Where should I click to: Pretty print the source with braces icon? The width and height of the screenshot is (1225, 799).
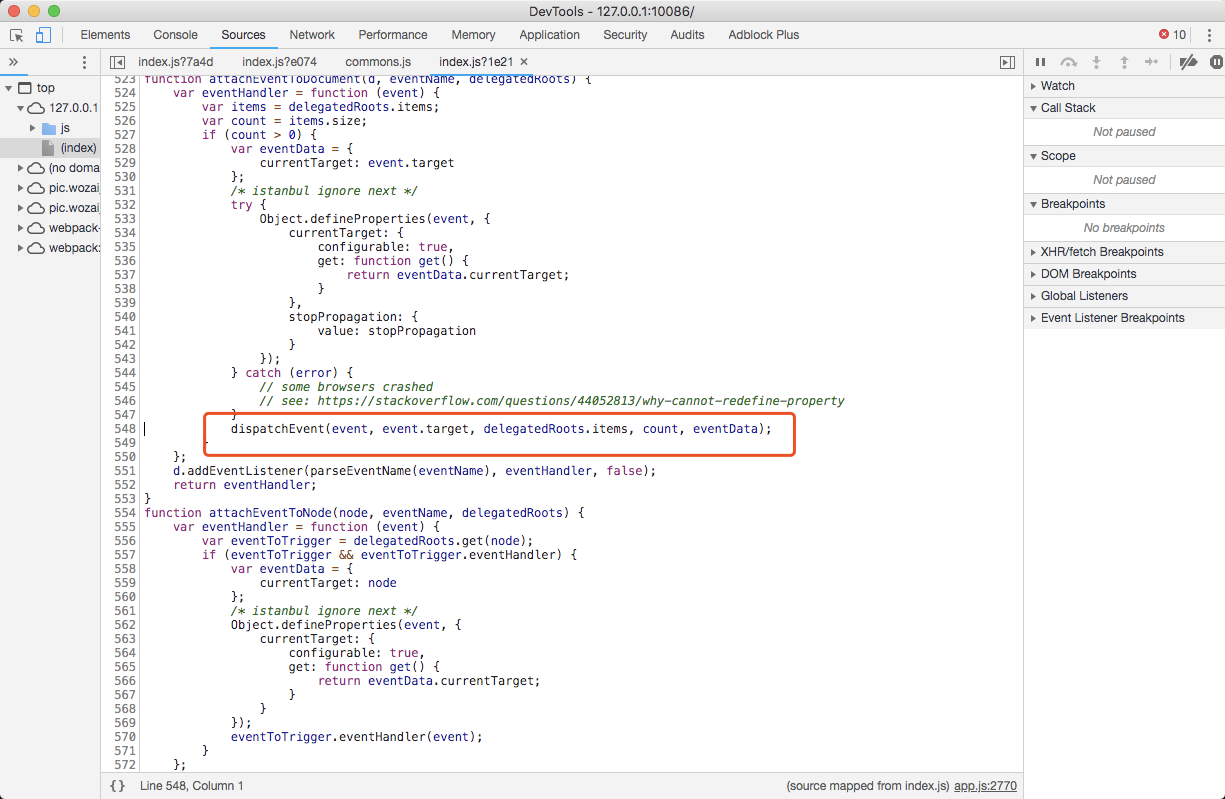pyautogui.click(x=117, y=786)
